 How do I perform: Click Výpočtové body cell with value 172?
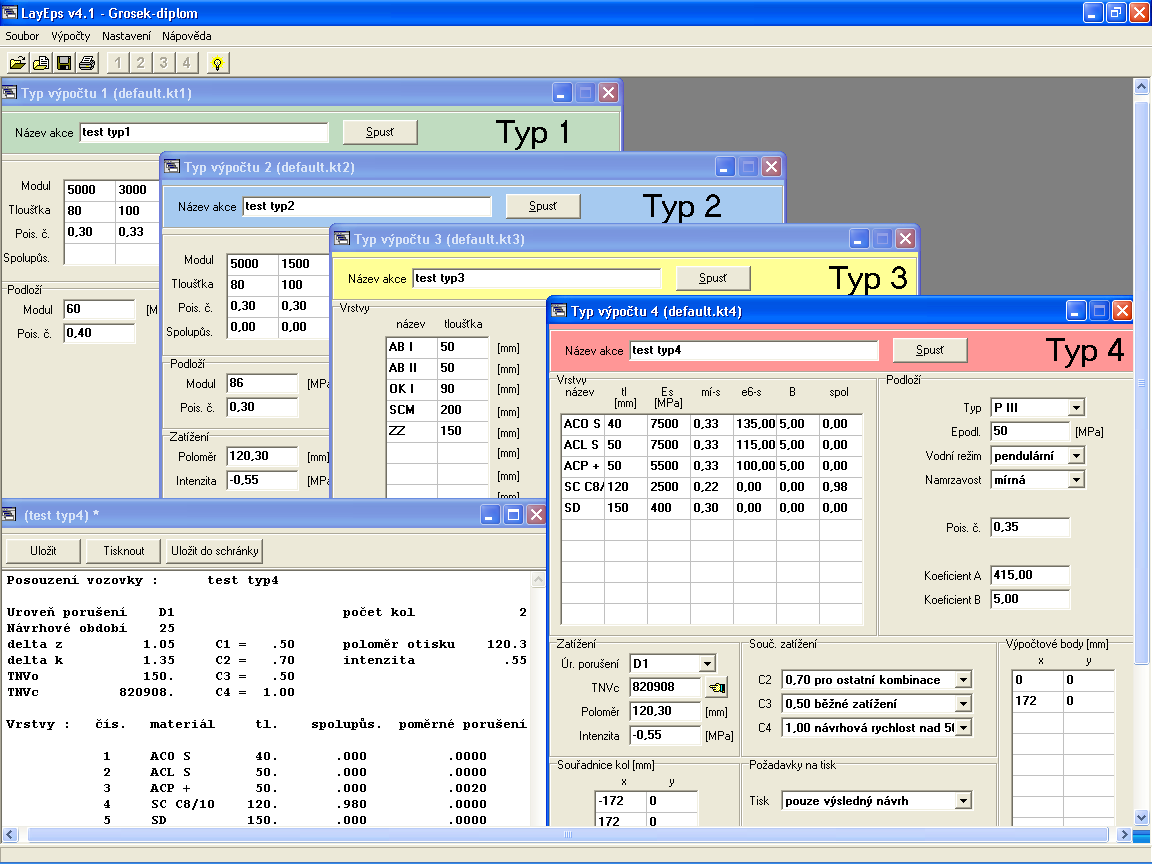pyautogui.click(x=1037, y=701)
